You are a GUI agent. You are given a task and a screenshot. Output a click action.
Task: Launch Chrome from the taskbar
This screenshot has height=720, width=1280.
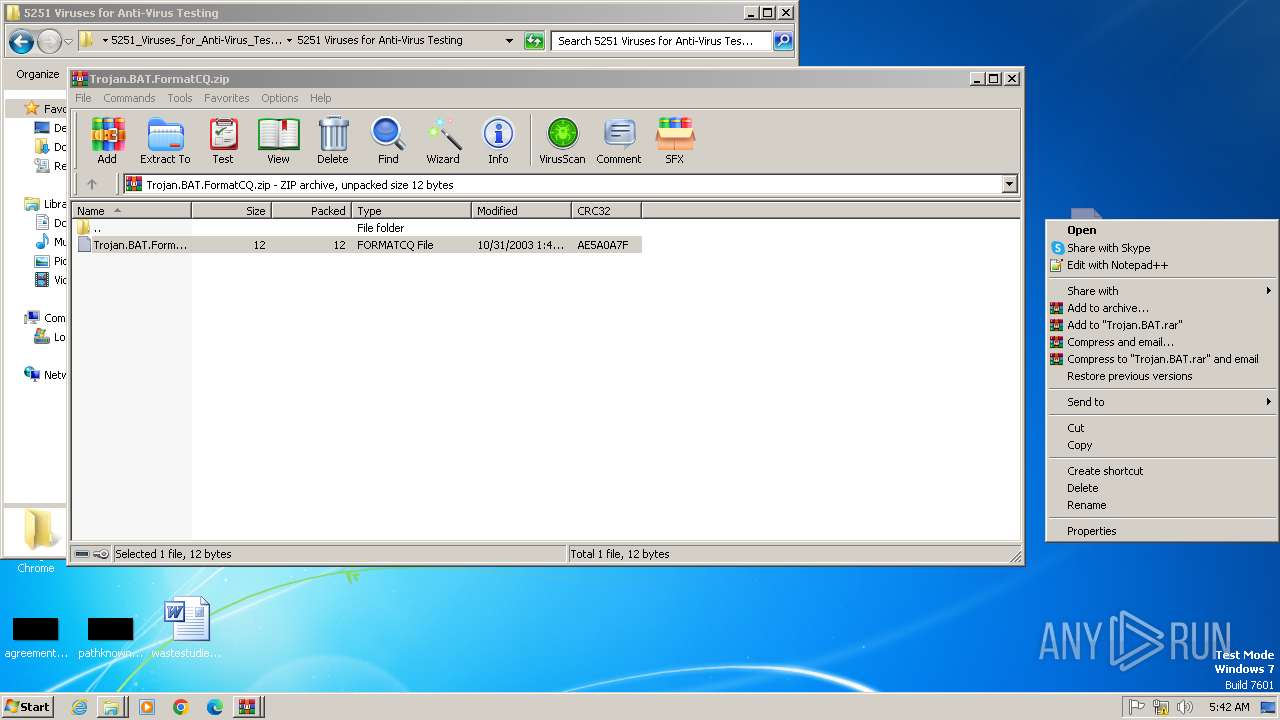coord(181,706)
